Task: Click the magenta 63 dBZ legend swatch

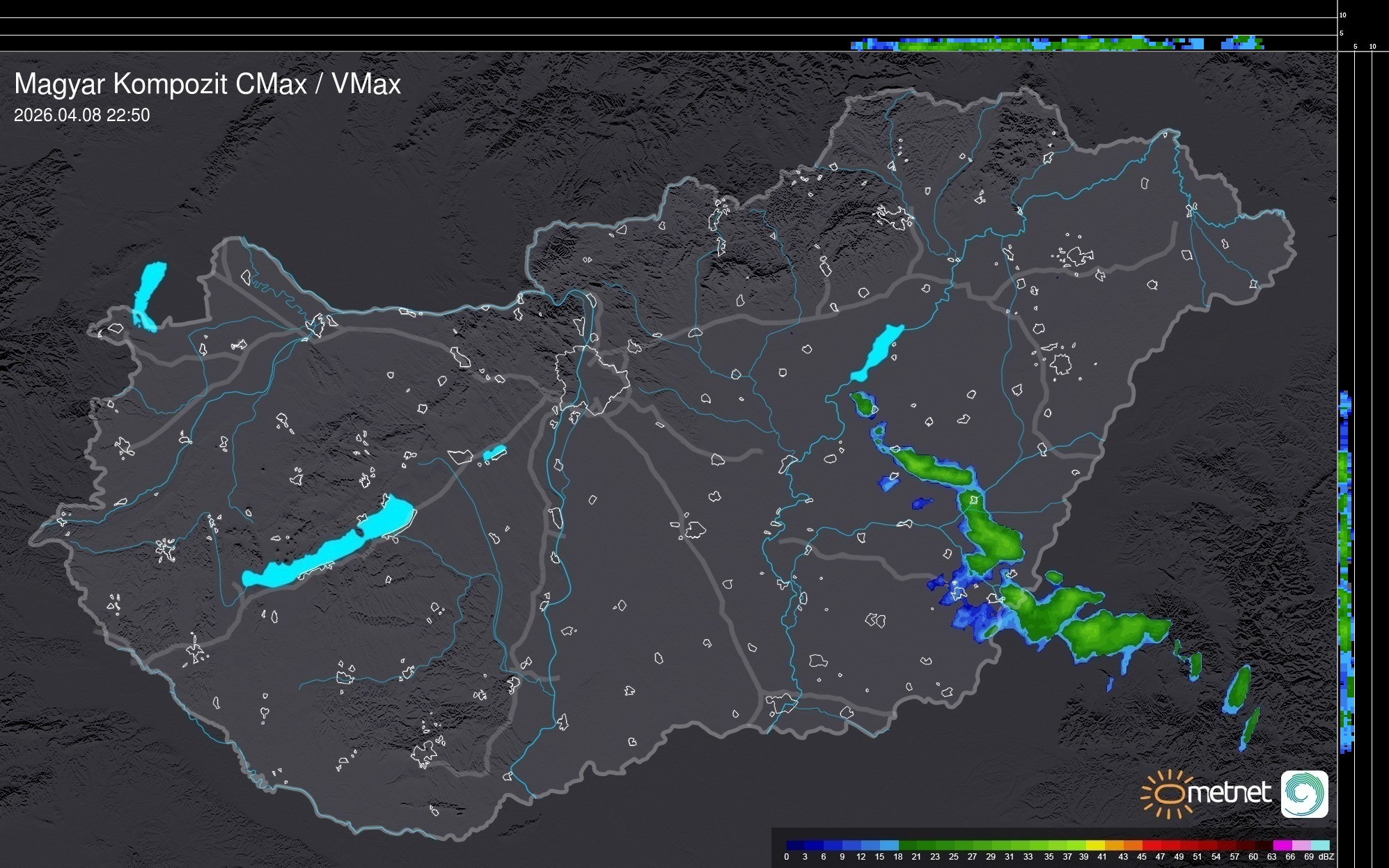Action: pos(1281,845)
